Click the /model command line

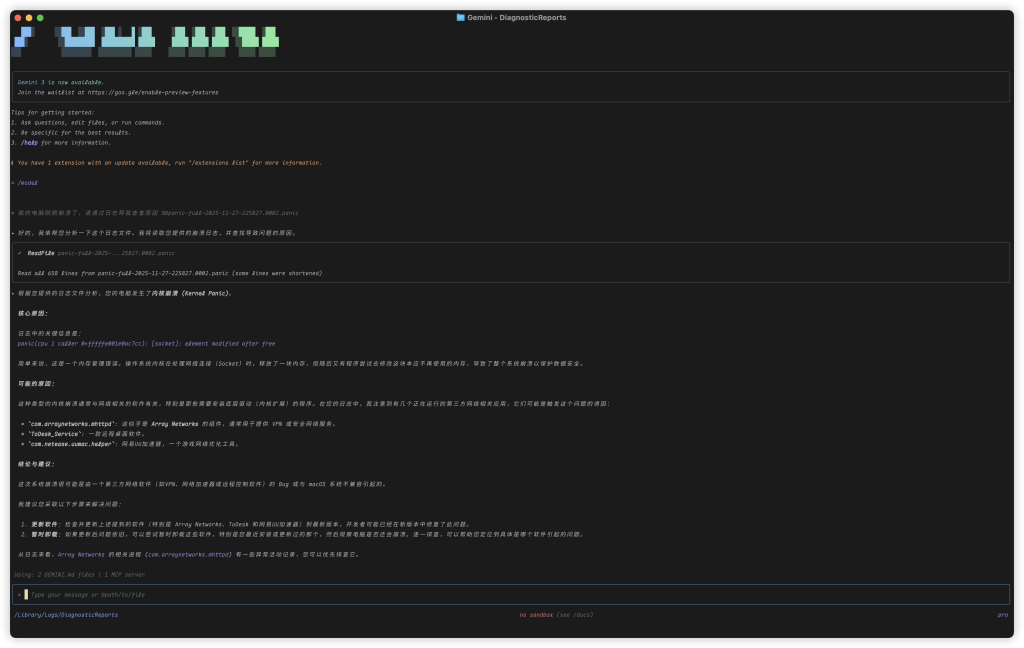point(27,183)
